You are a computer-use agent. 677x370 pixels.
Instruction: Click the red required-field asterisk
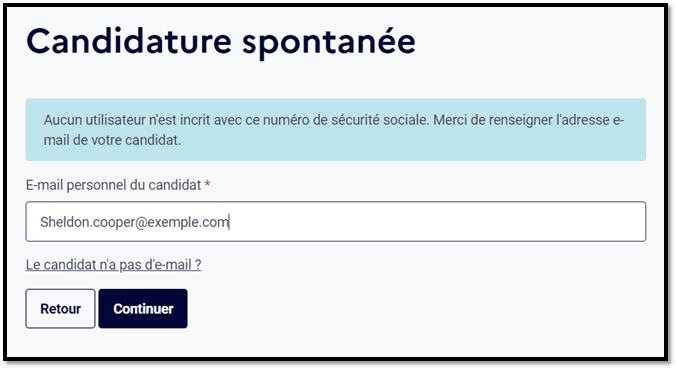point(208,184)
